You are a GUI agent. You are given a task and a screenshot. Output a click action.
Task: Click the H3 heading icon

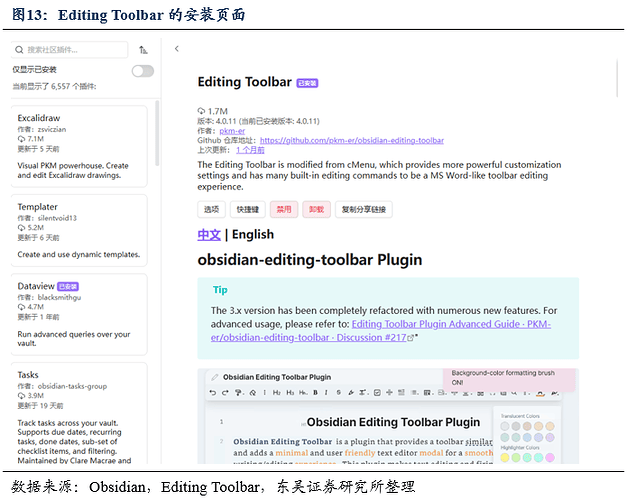[x=290, y=393]
